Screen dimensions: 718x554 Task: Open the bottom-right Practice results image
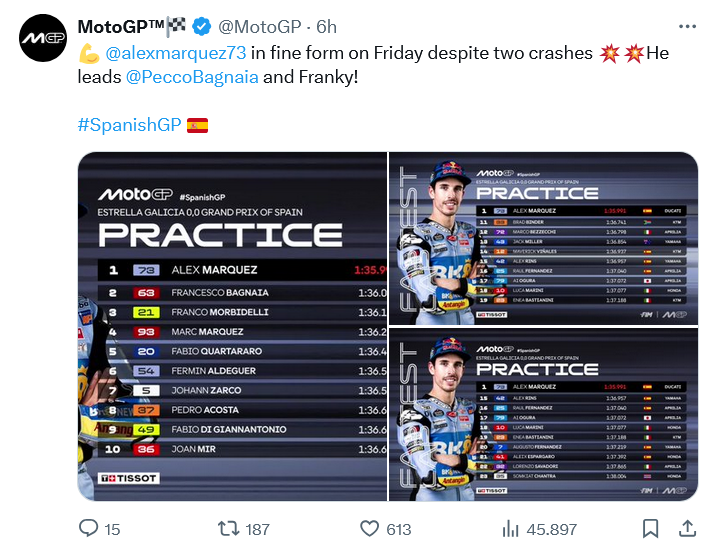[543, 414]
